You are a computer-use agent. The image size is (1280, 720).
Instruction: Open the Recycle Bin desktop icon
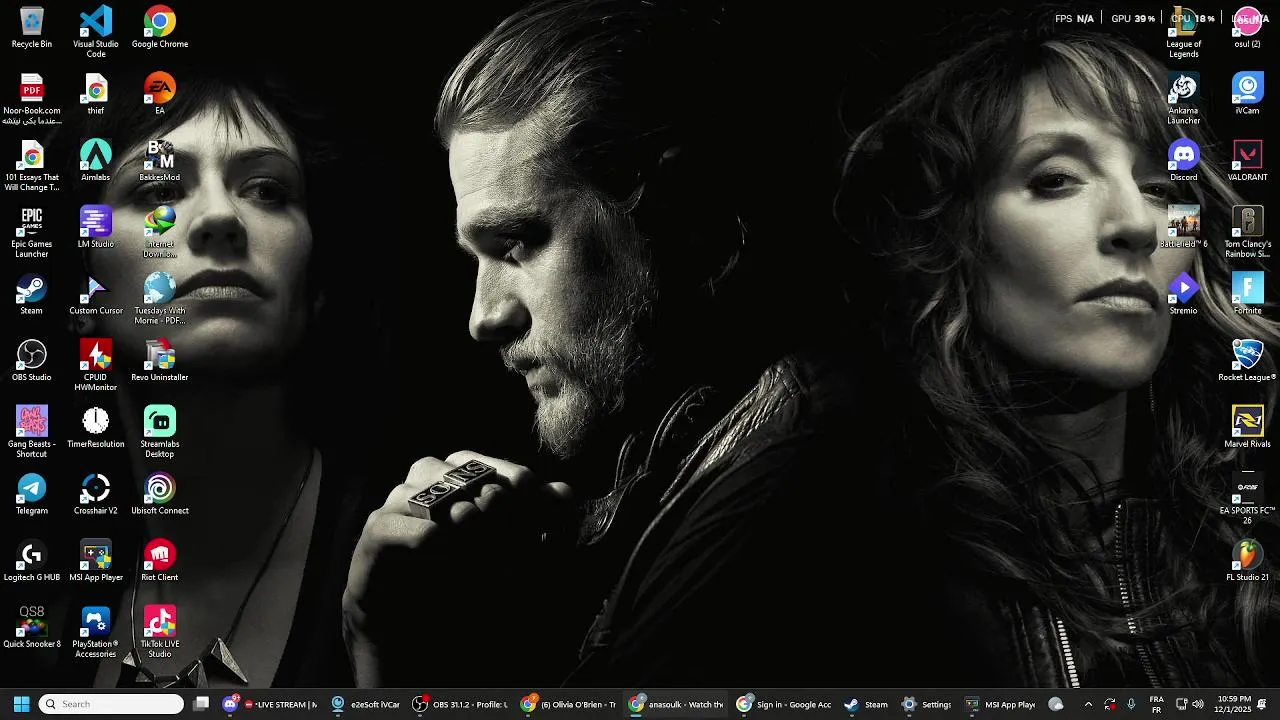[32, 27]
